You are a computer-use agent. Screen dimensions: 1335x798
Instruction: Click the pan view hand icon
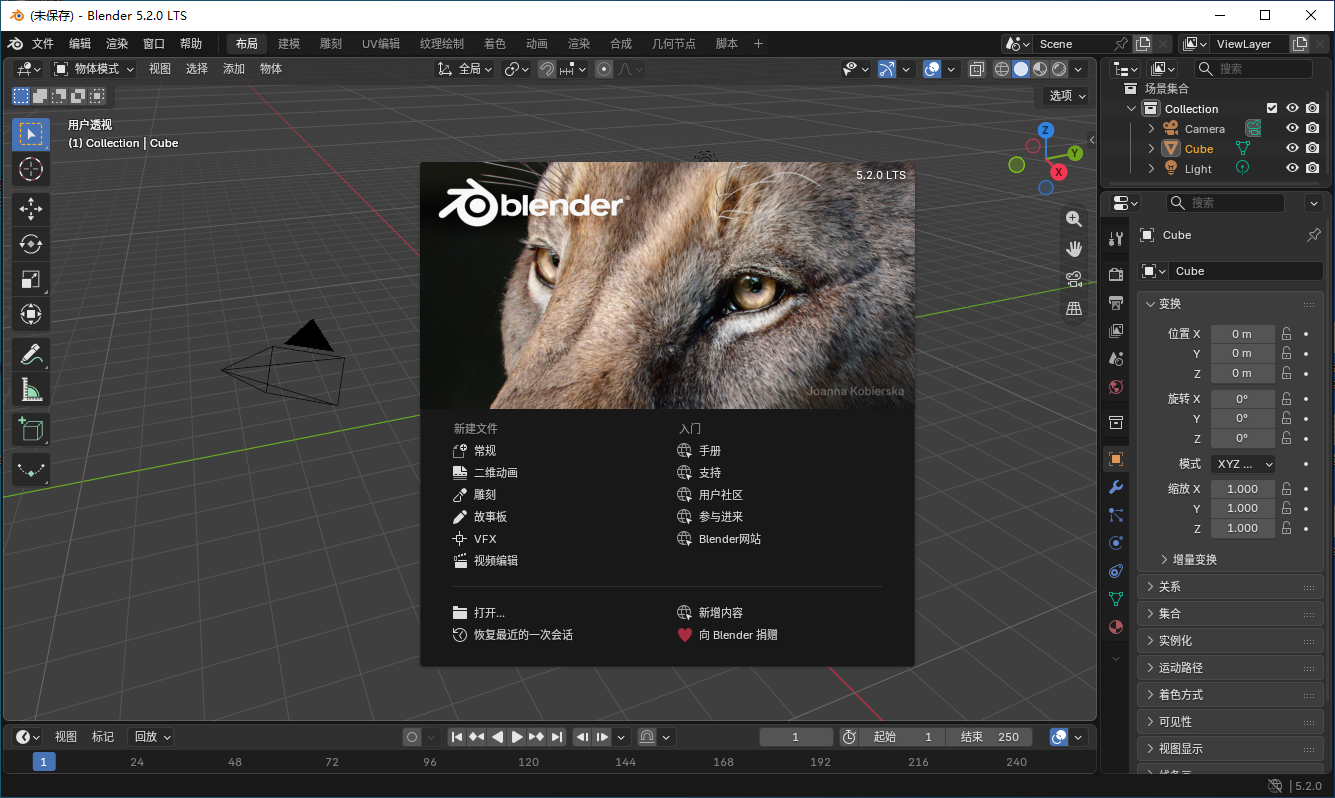(1074, 249)
